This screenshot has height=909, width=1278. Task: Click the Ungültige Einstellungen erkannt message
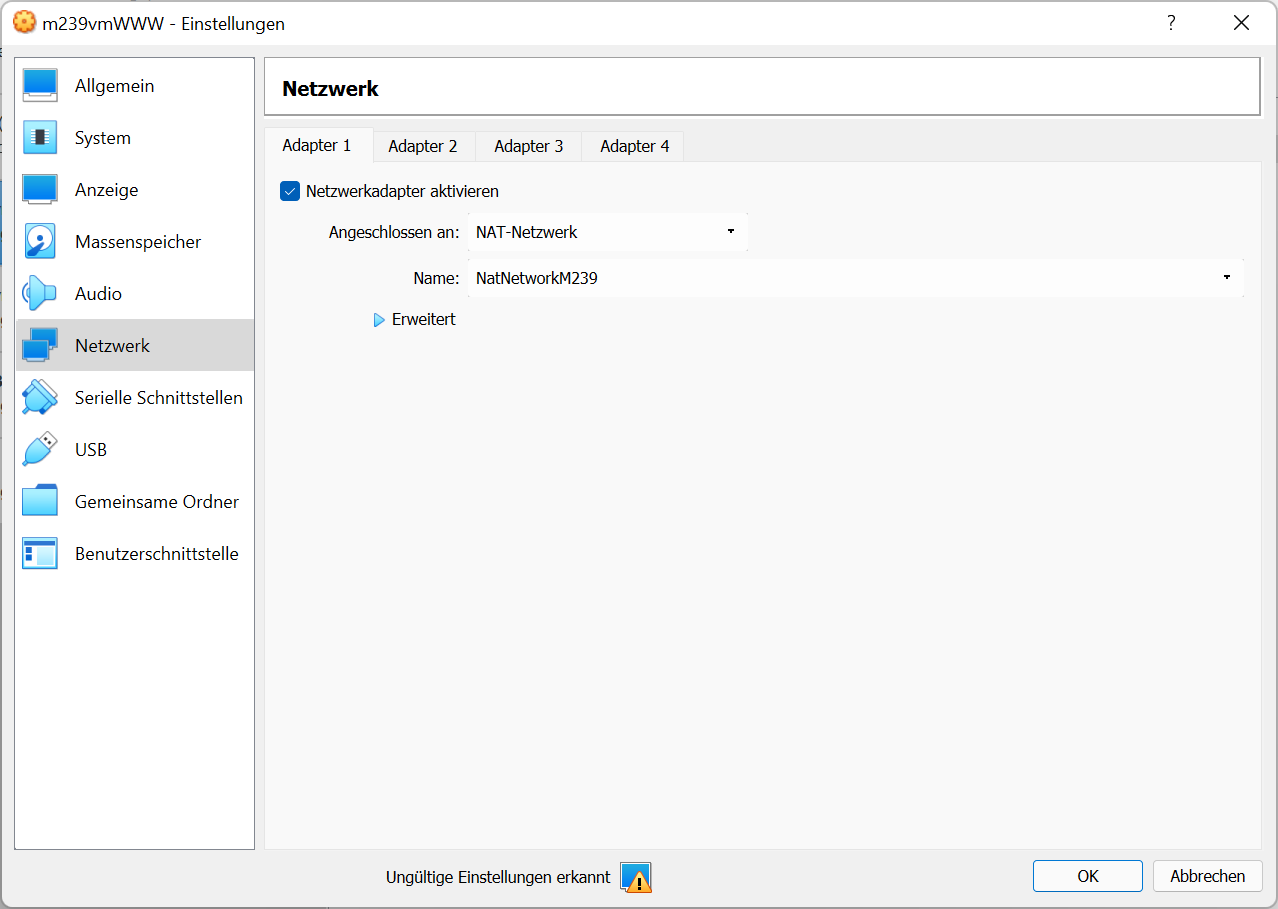[x=498, y=877]
